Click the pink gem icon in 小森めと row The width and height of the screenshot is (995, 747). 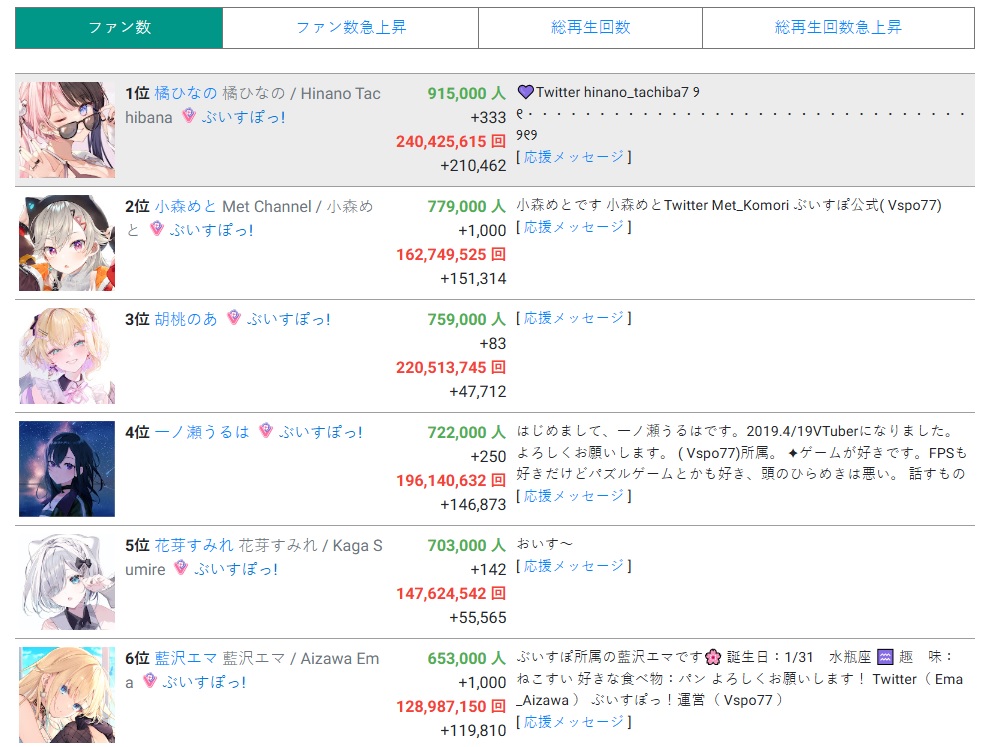coord(157,228)
